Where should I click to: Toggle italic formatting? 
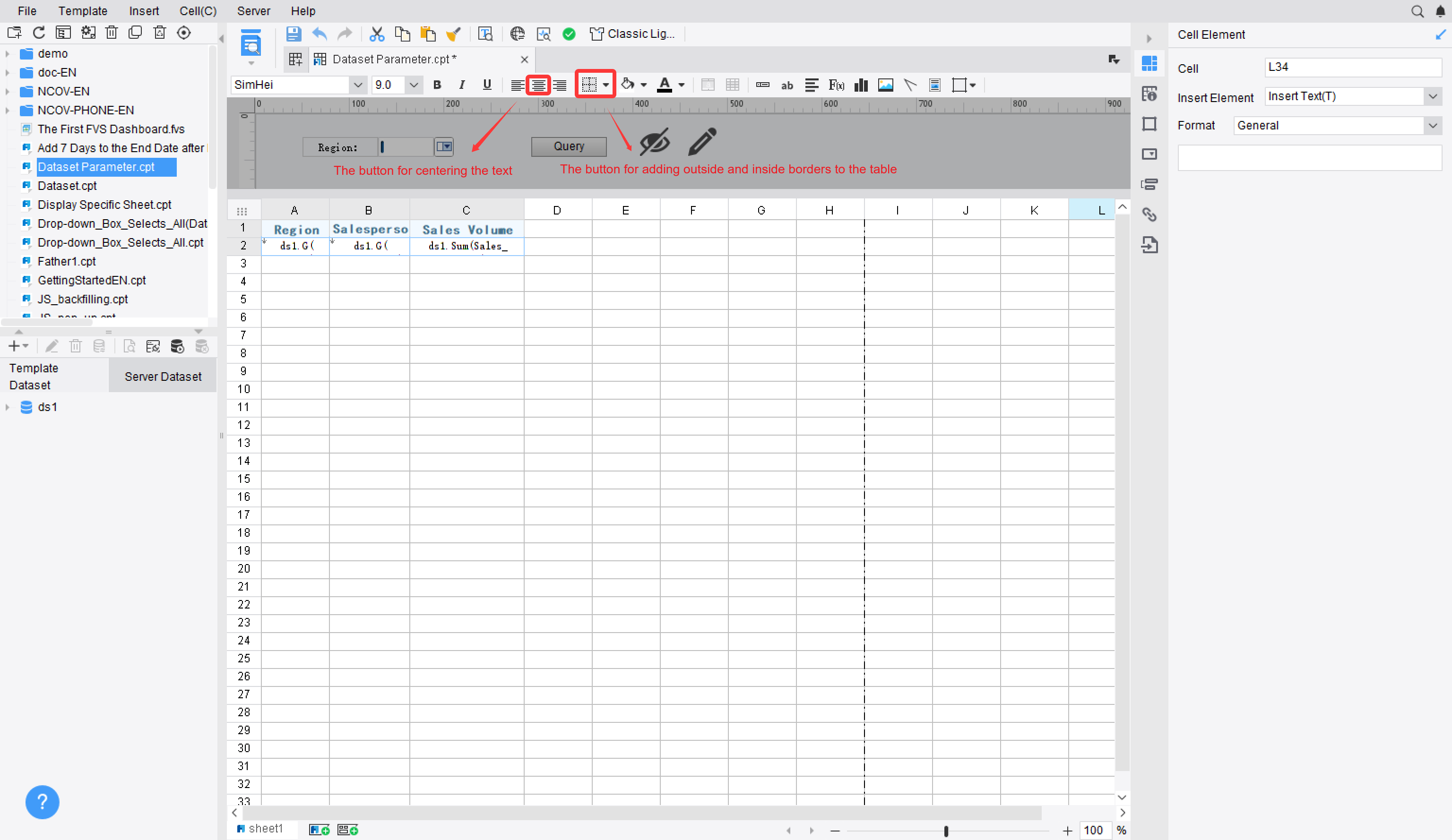pyautogui.click(x=461, y=85)
